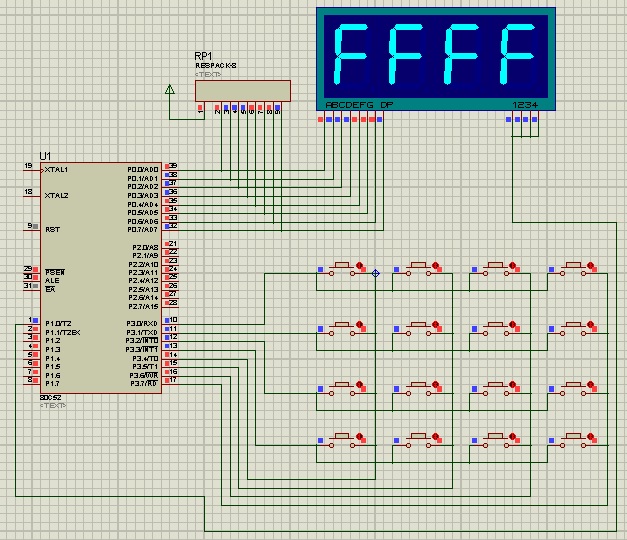Select the power terminal arrow beside RP1
627x540 pixels.
click(170, 89)
